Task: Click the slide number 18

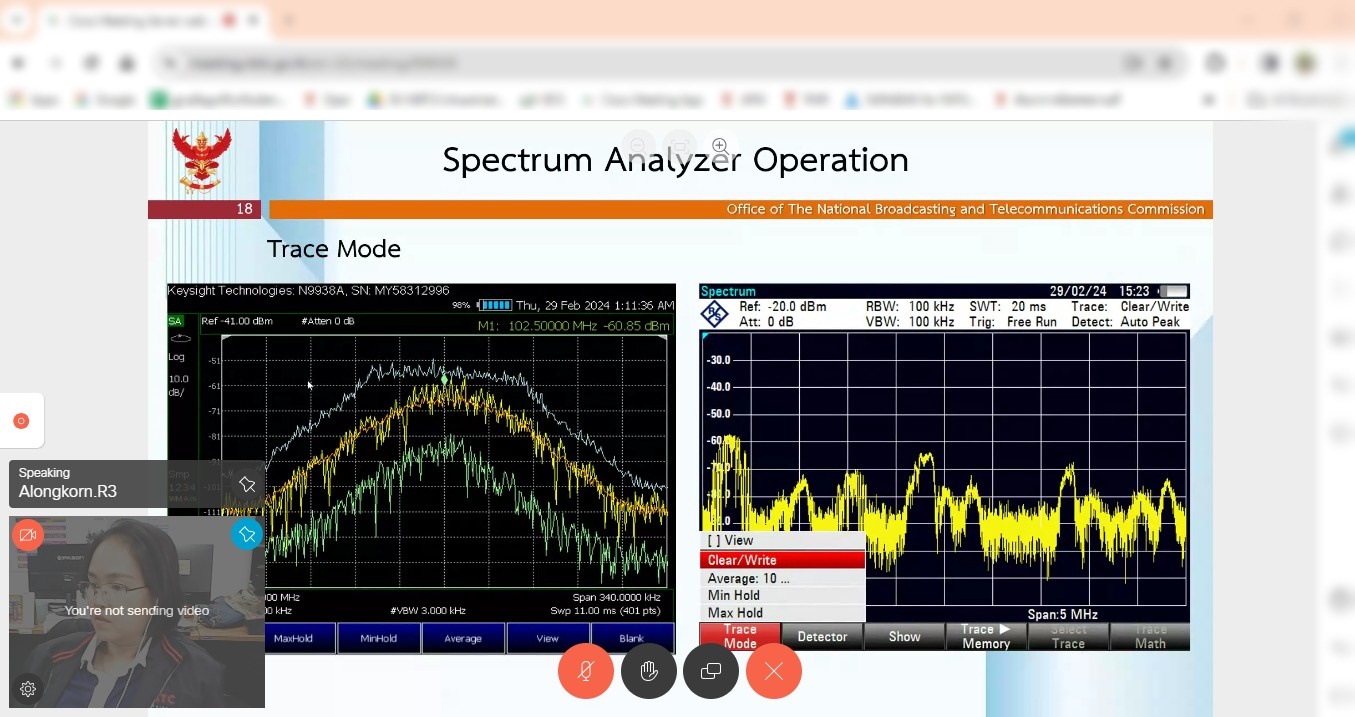Action: [x=244, y=209]
